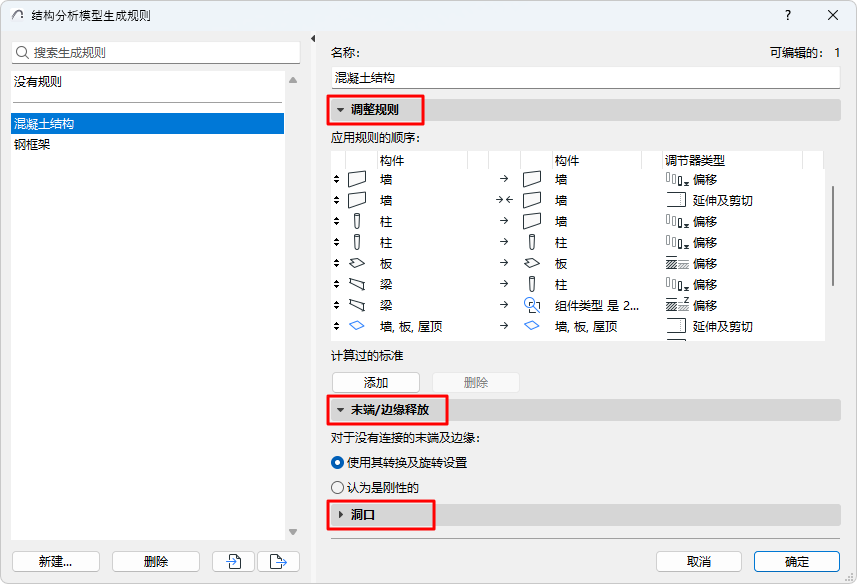Click reorder handle of 梁 → 组件类型 row
The width and height of the screenshot is (857, 584).
pos(336,305)
